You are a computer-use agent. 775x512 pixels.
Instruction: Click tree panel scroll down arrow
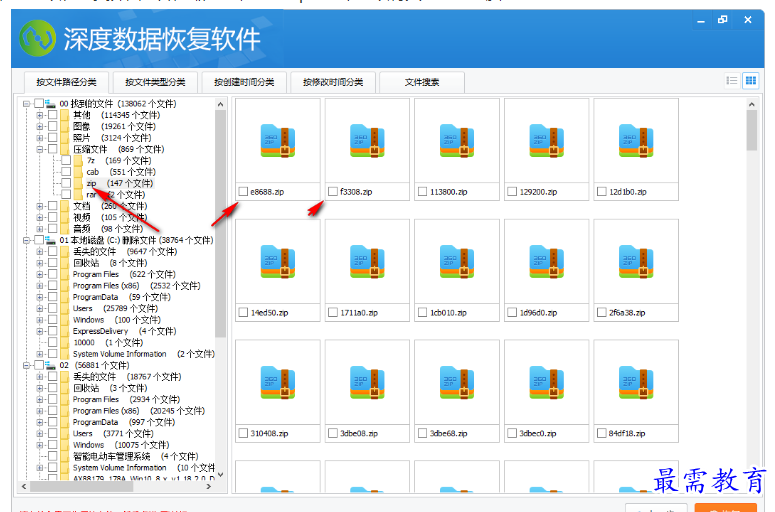[220, 474]
